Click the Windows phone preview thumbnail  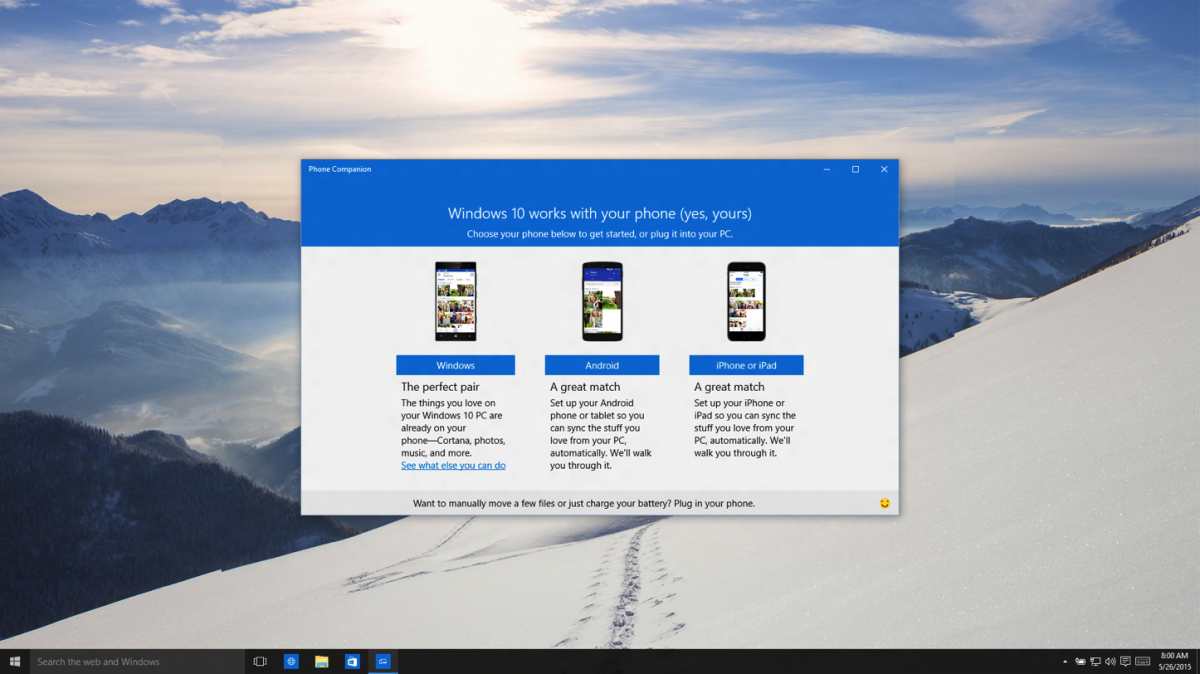(x=456, y=300)
